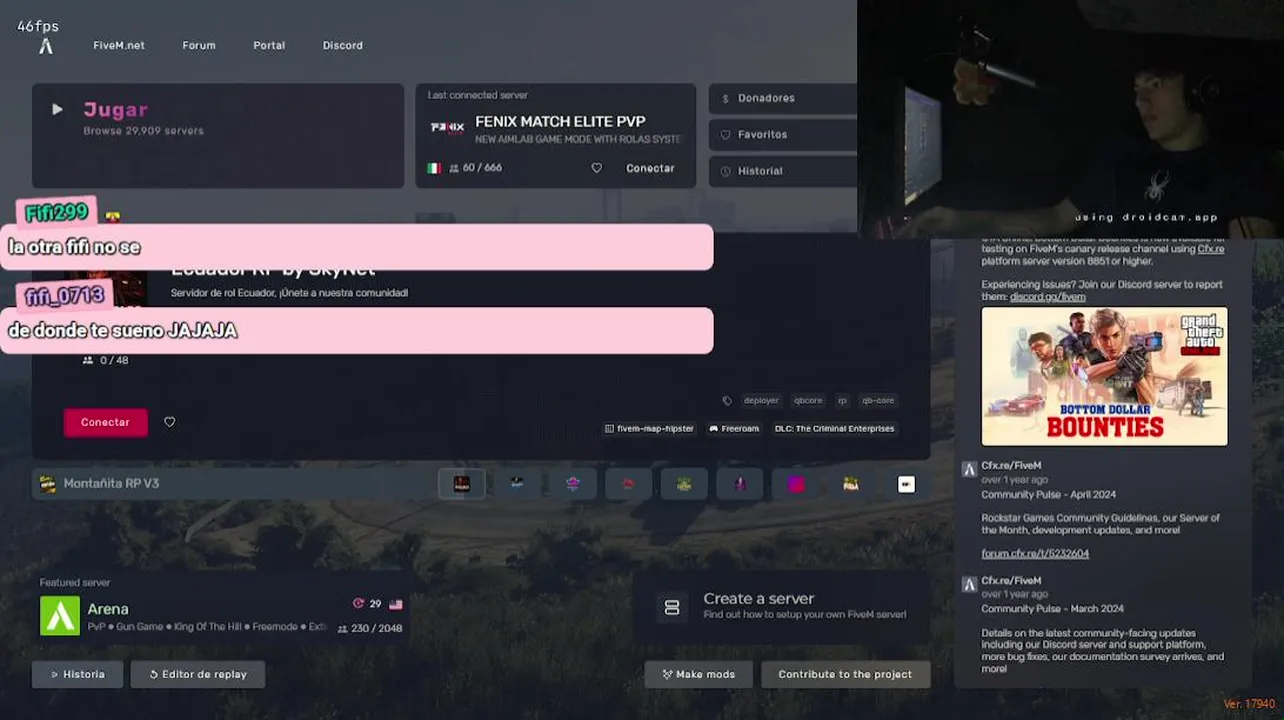Image resolution: width=1284 pixels, height=720 pixels.
Task: Select the round purple emblem server icon
Action: tap(573, 484)
